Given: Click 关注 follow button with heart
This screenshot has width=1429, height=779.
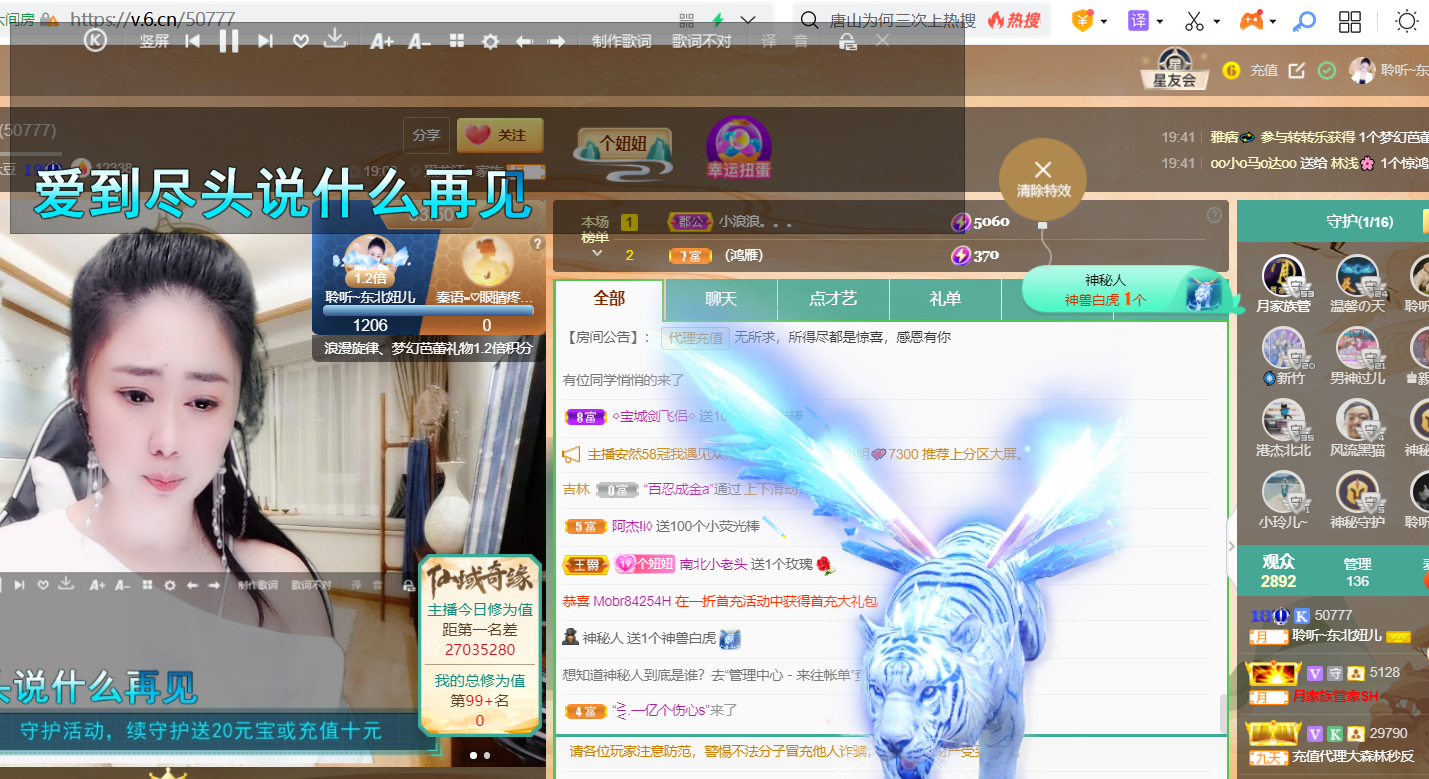Looking at the screenshot, I should tap(499, 135).
